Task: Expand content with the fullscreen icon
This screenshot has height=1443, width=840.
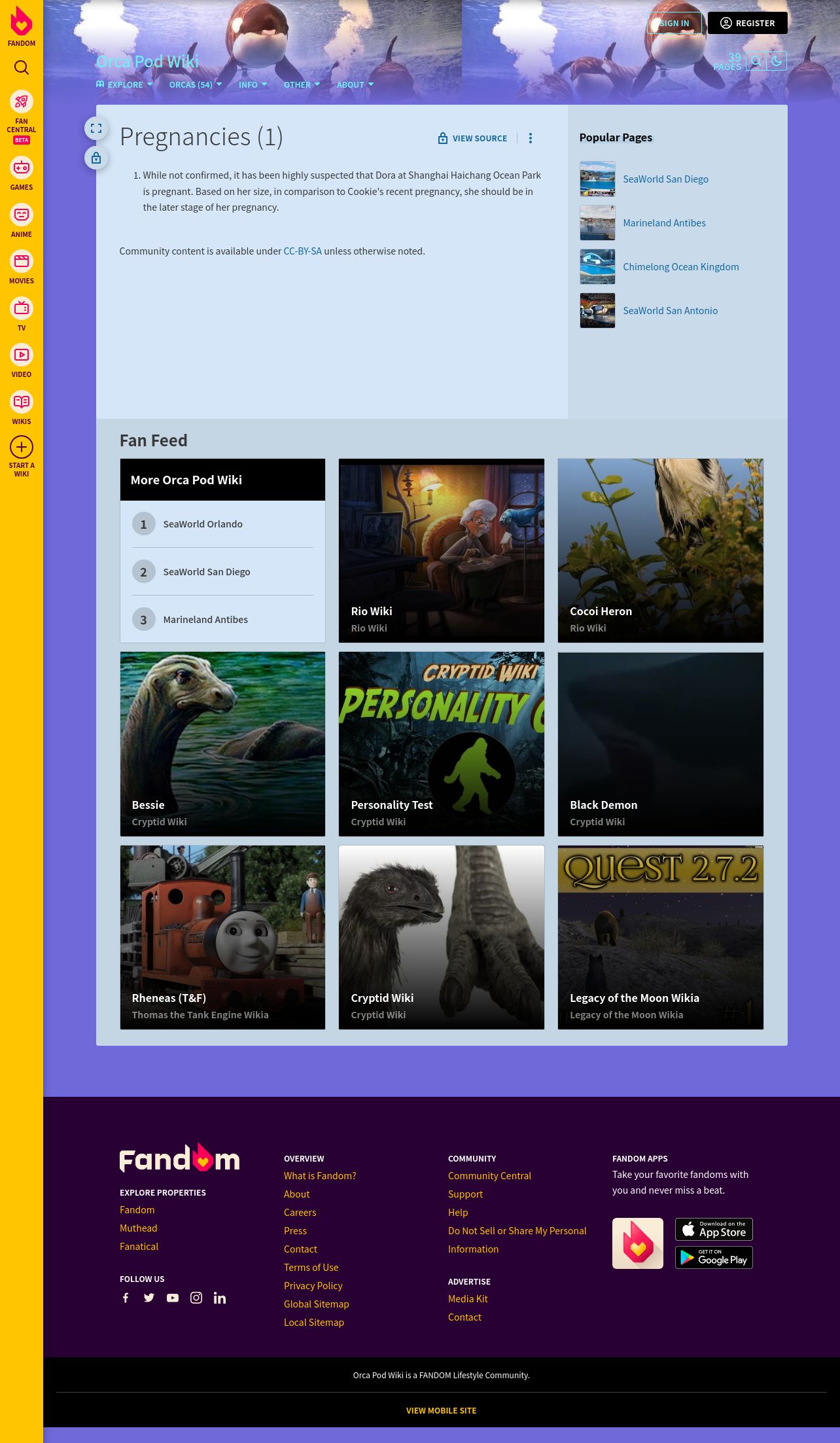Action: [96, 128]
